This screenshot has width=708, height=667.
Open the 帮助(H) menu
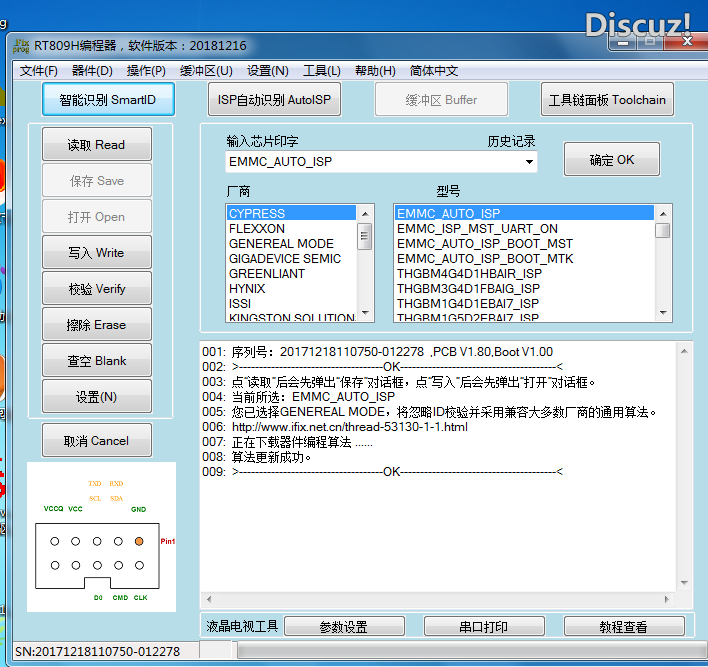pos(375,71)
